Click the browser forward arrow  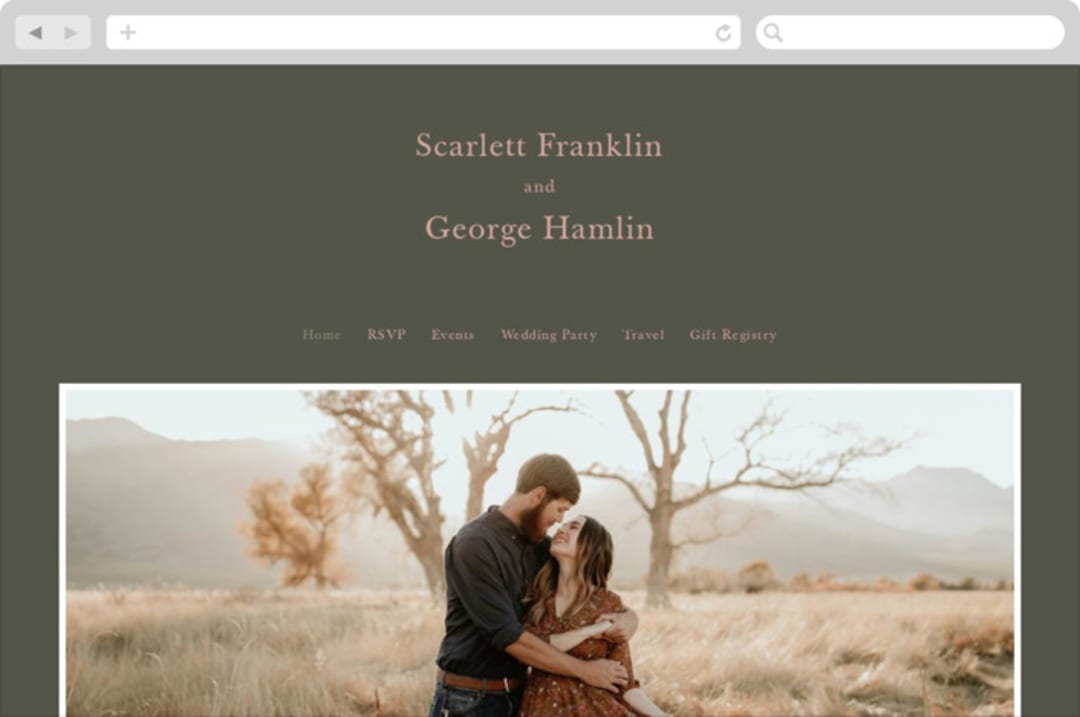71,32
